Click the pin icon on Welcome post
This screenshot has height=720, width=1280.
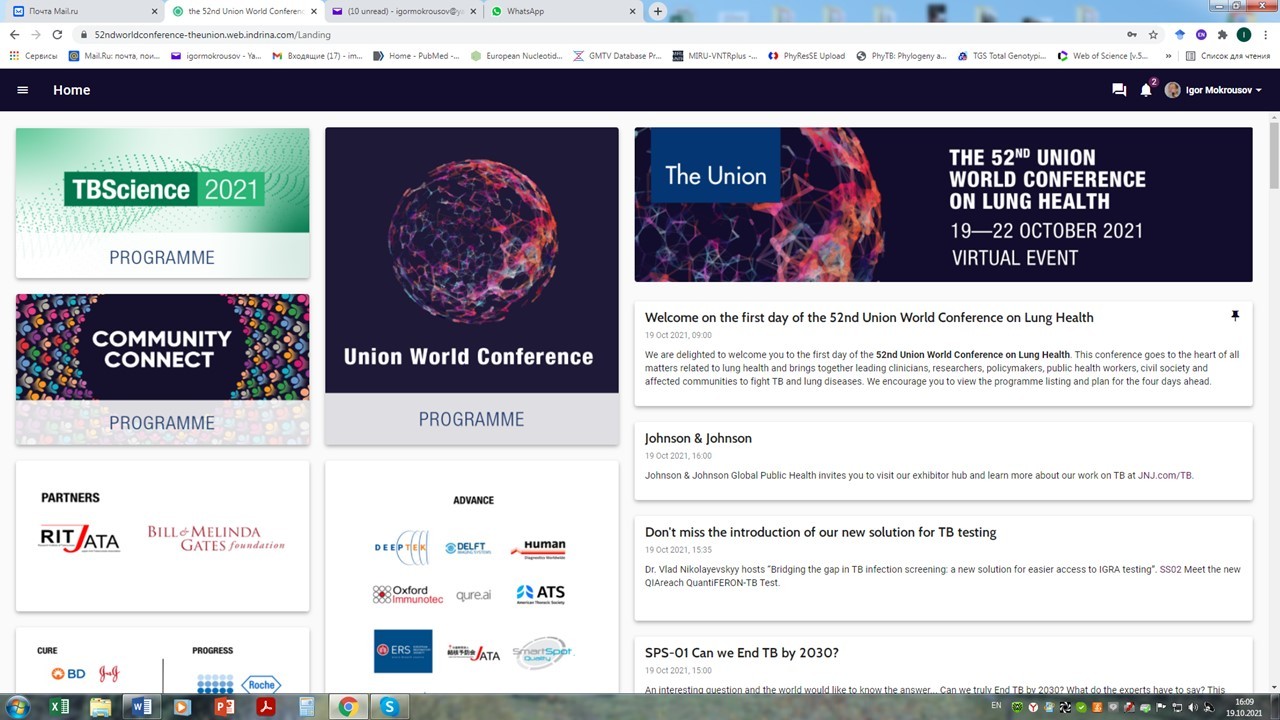[x=1235, y=316]
